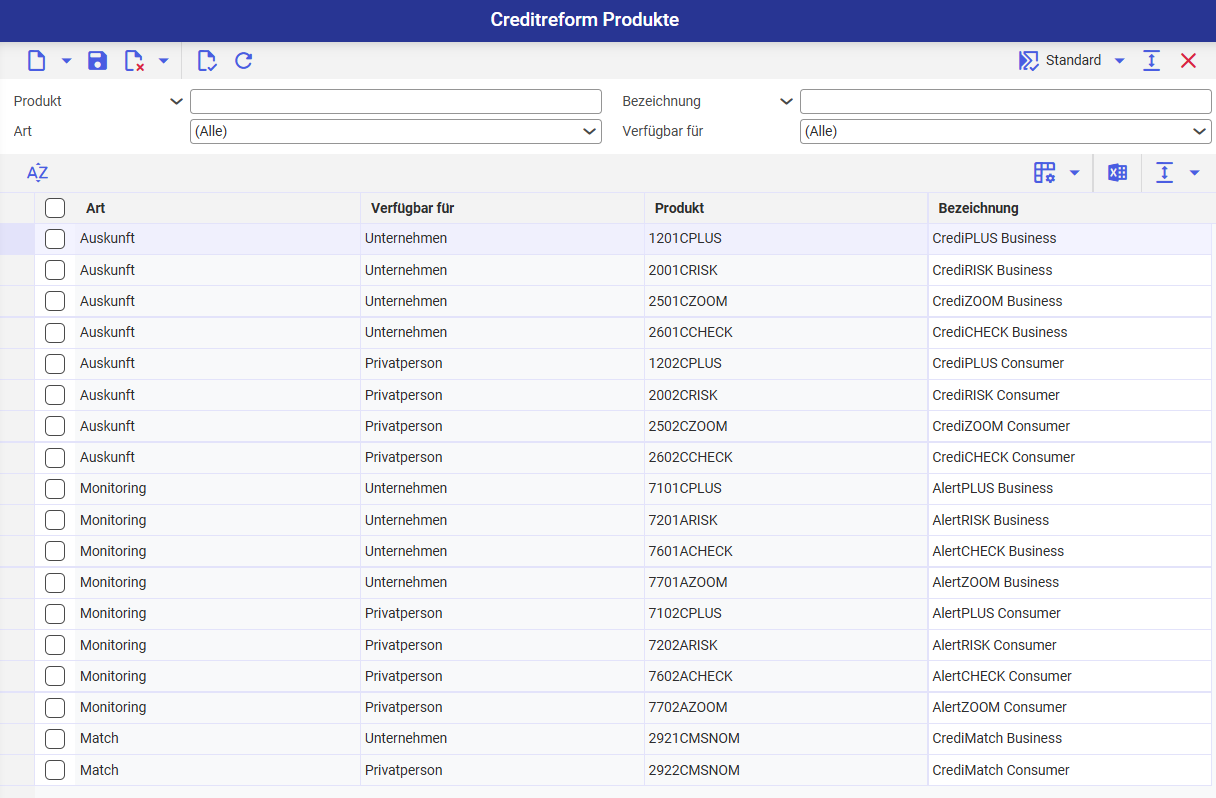
Task: Sort the table with A-Z icon
Action: click(x=37, y=173)
